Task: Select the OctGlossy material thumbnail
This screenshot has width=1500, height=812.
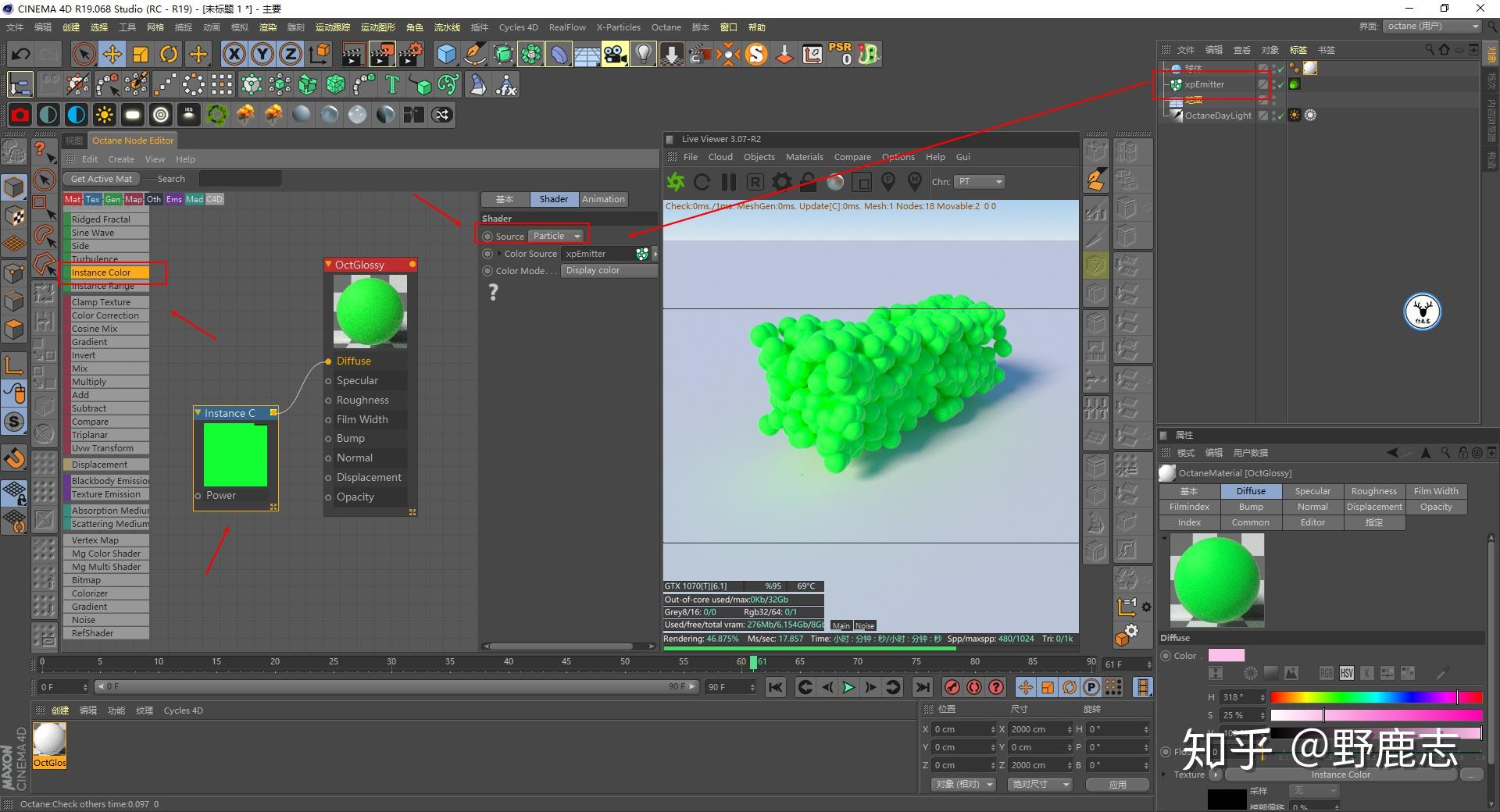Action: [x=48, y=736]
